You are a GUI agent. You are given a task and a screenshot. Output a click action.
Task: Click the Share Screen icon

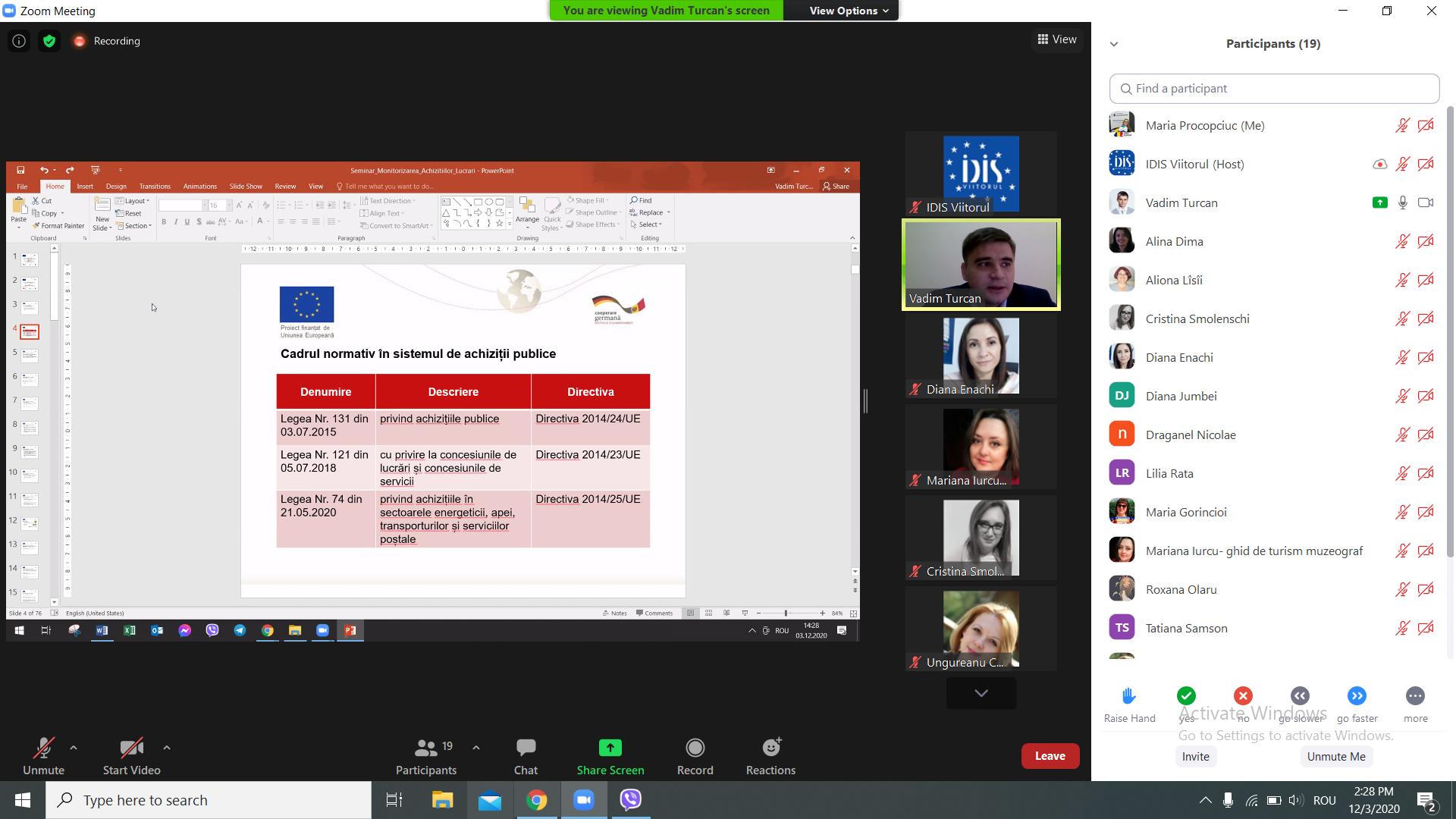tap(610, 748)
